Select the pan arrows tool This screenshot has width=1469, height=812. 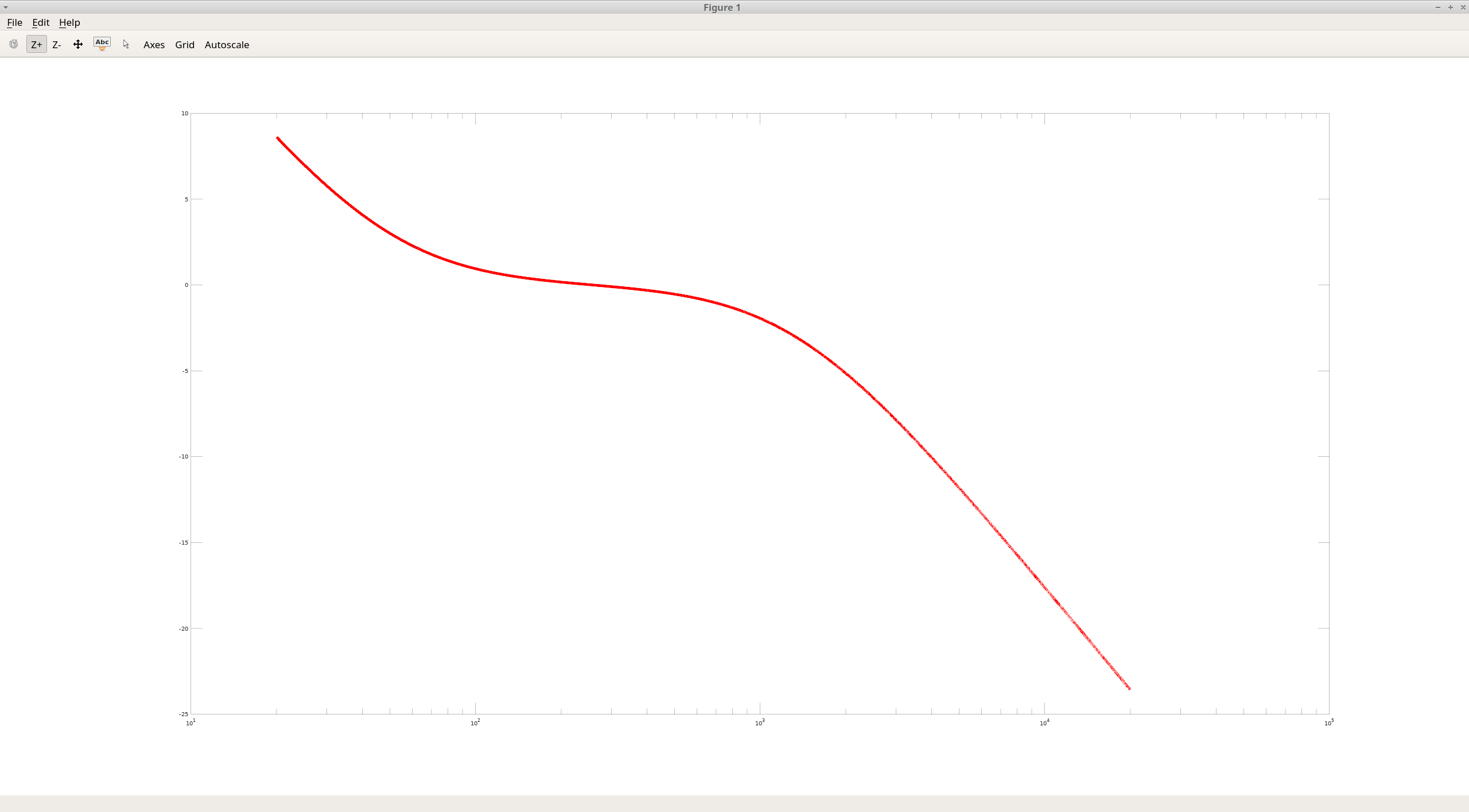click(78, 44)
